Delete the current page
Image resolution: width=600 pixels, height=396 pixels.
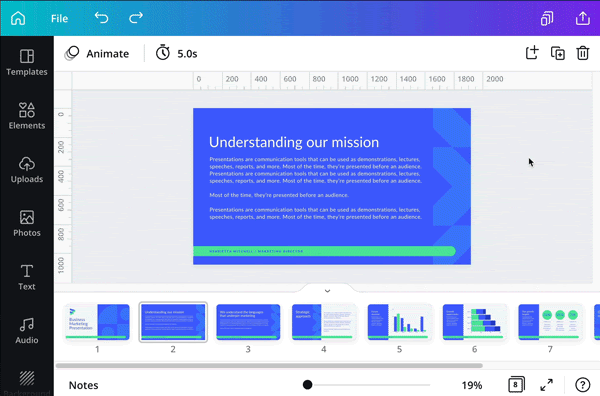582,53
